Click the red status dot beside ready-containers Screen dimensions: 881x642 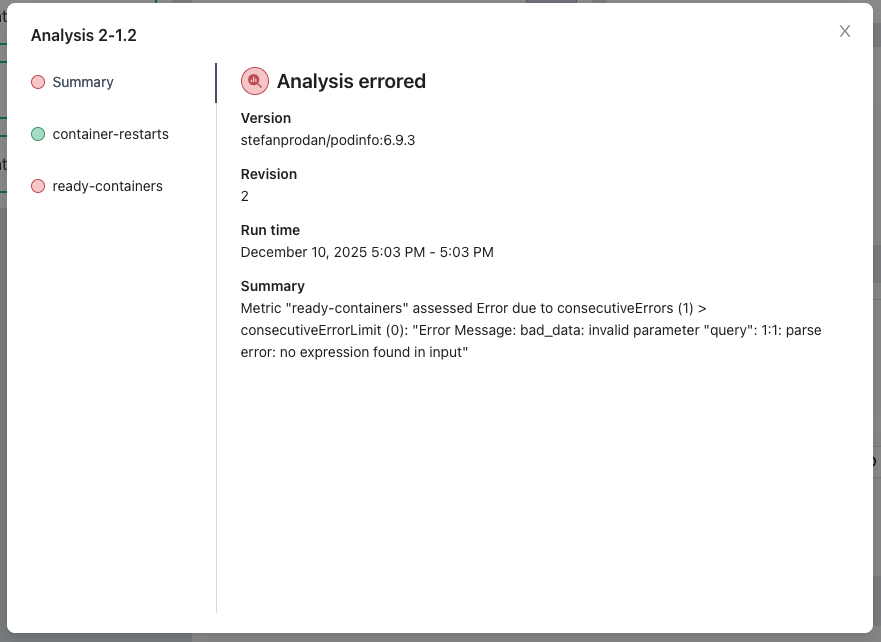pos(38,186)
